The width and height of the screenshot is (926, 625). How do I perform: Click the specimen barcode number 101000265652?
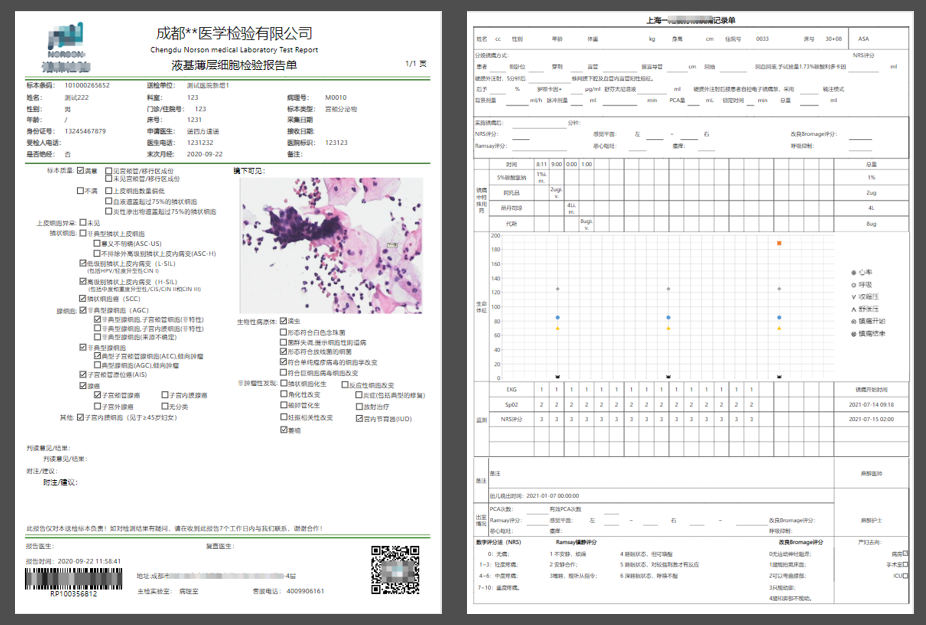[87, 86]
